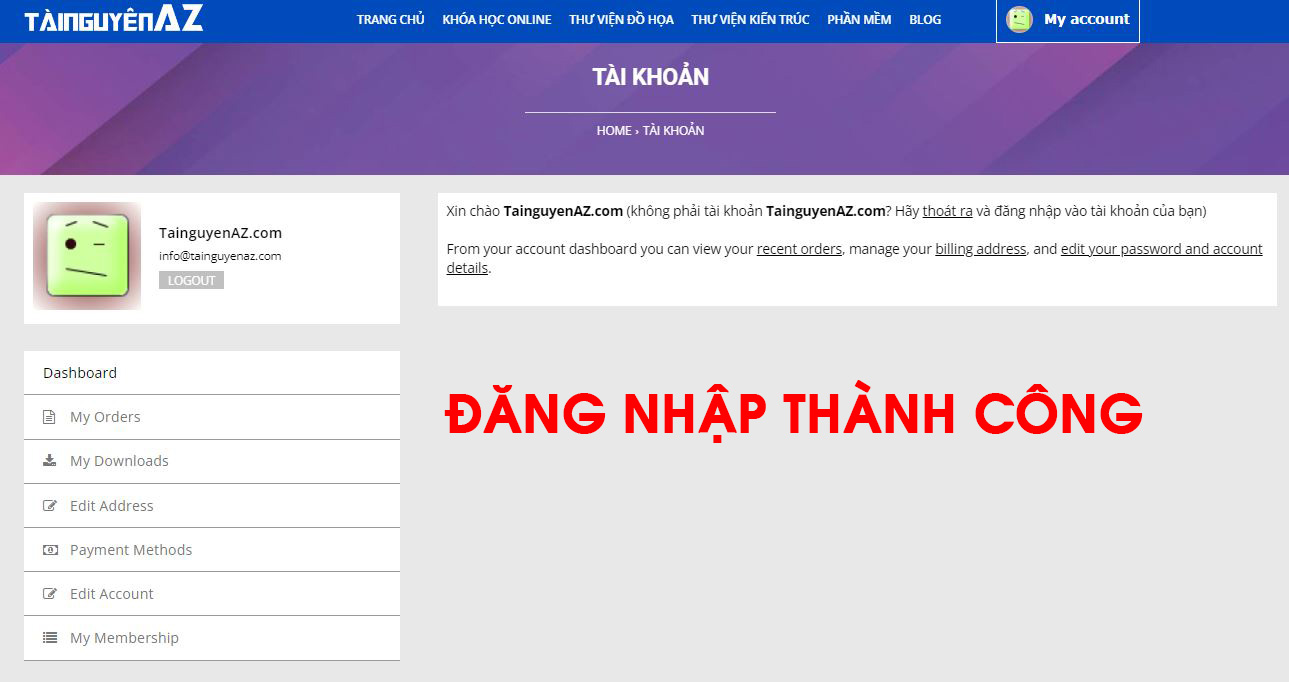Click the Payment Methods card icon

(x=50, y=549)
